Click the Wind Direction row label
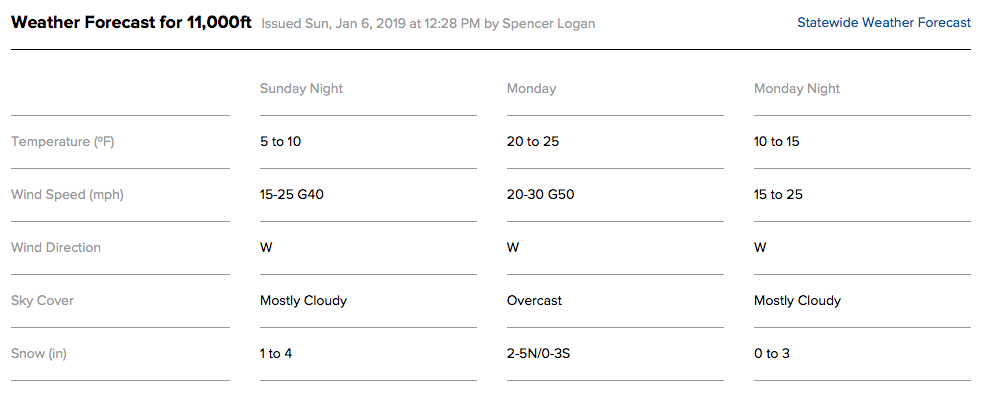This screenshot has width=991, height=404. pos(56,247)
